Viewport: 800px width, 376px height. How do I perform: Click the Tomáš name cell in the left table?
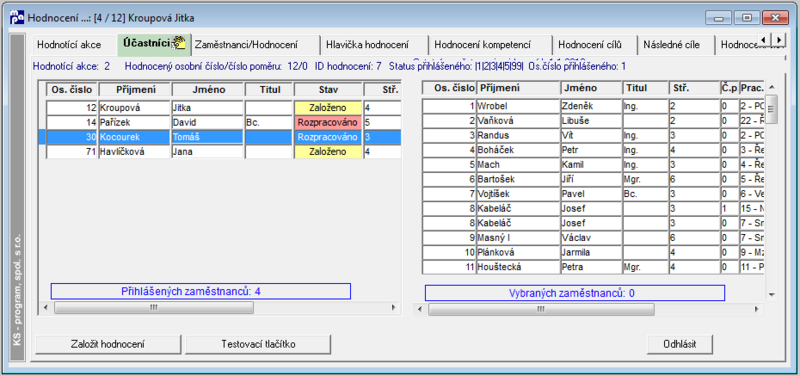coord(207,137)
